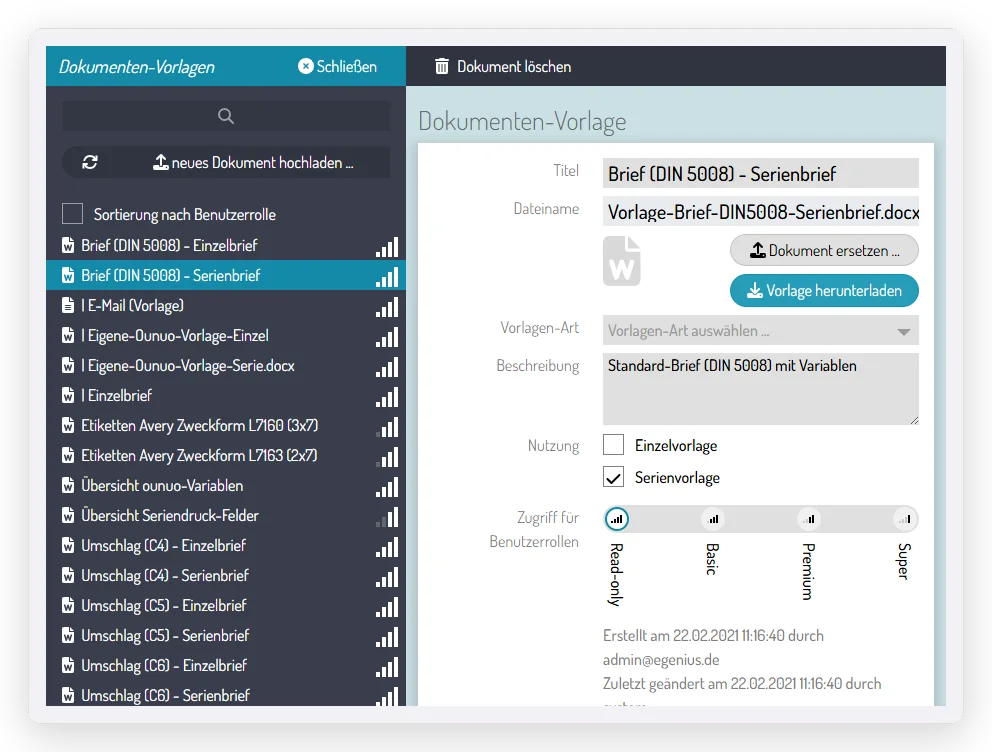Click role bars icon for selected Serienbrief row
Image resolution: width=992 pixels, height=752 pixels.
point(387,277)
